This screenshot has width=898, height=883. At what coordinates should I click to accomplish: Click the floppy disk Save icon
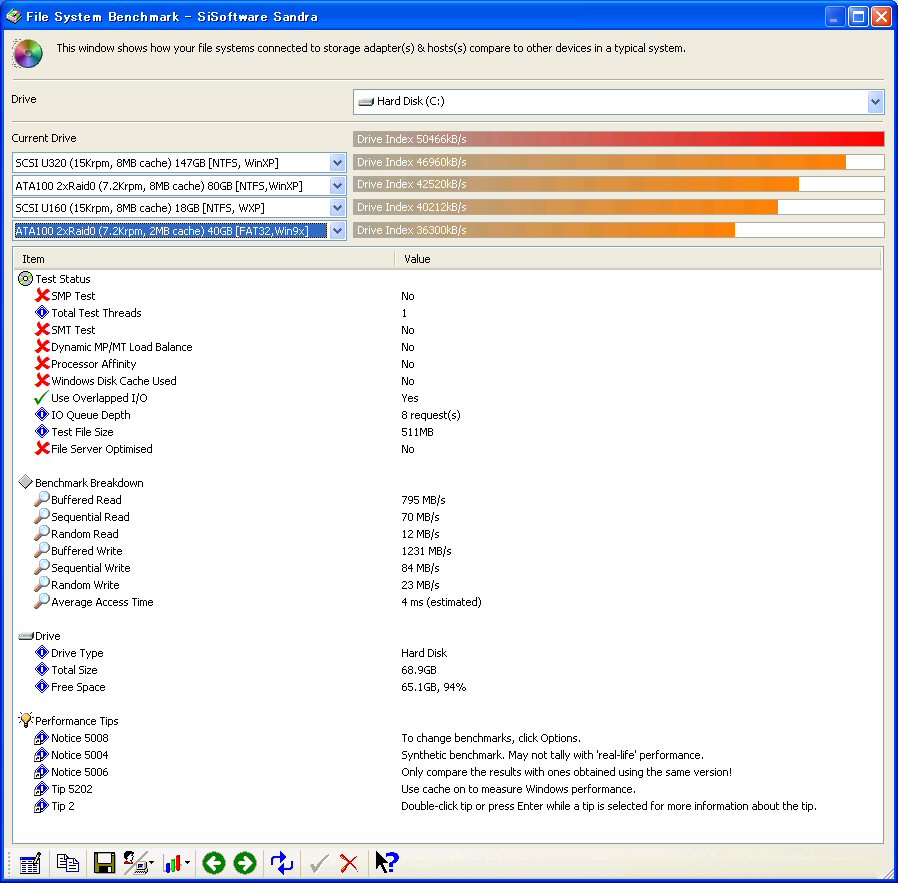click(104, 863)
